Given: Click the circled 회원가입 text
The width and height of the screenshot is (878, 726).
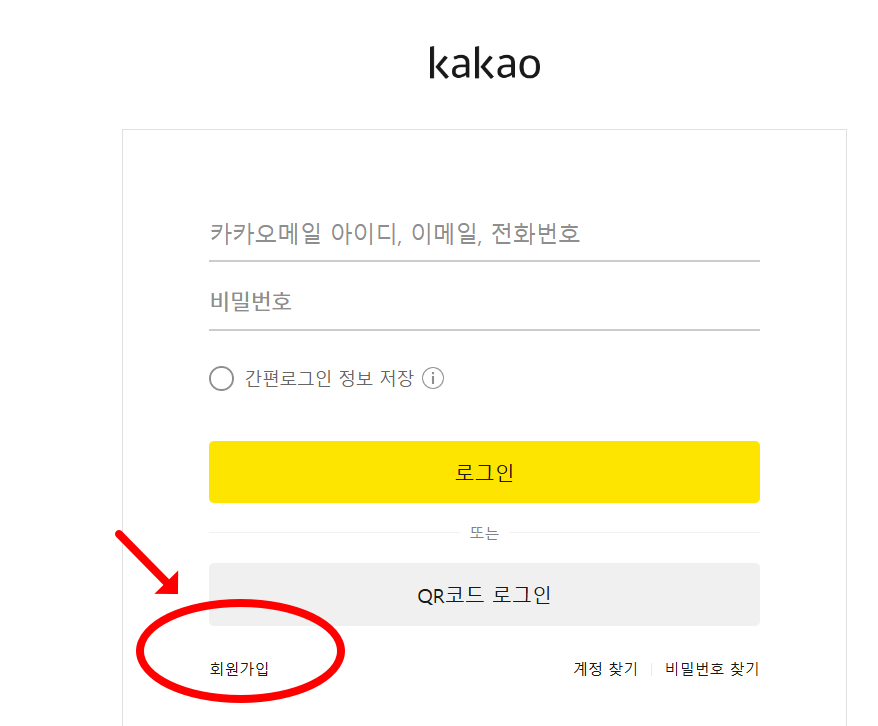Looking at the screenshot, I should click(x=240, y=668).
